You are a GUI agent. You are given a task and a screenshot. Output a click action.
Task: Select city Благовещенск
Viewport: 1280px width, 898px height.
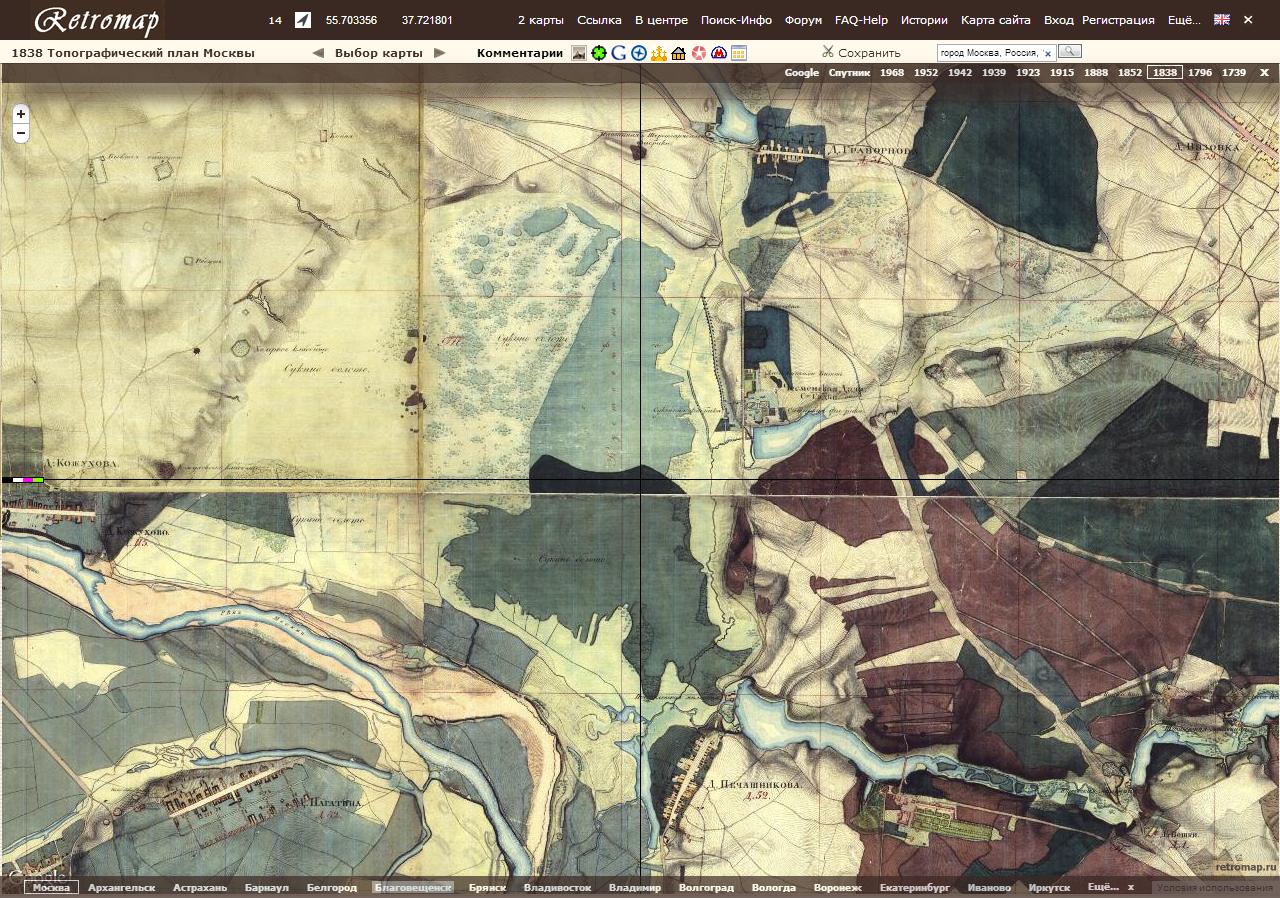tap(413, 887)
